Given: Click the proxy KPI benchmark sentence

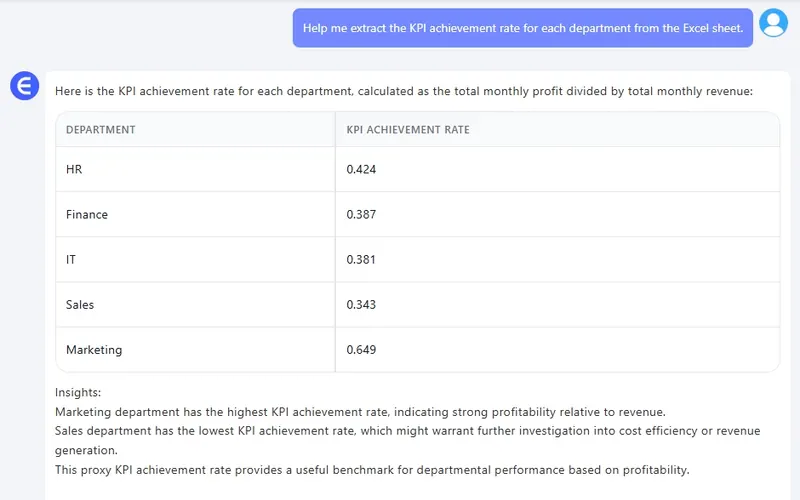Looking at the screenshot, I should click(372, 469).
